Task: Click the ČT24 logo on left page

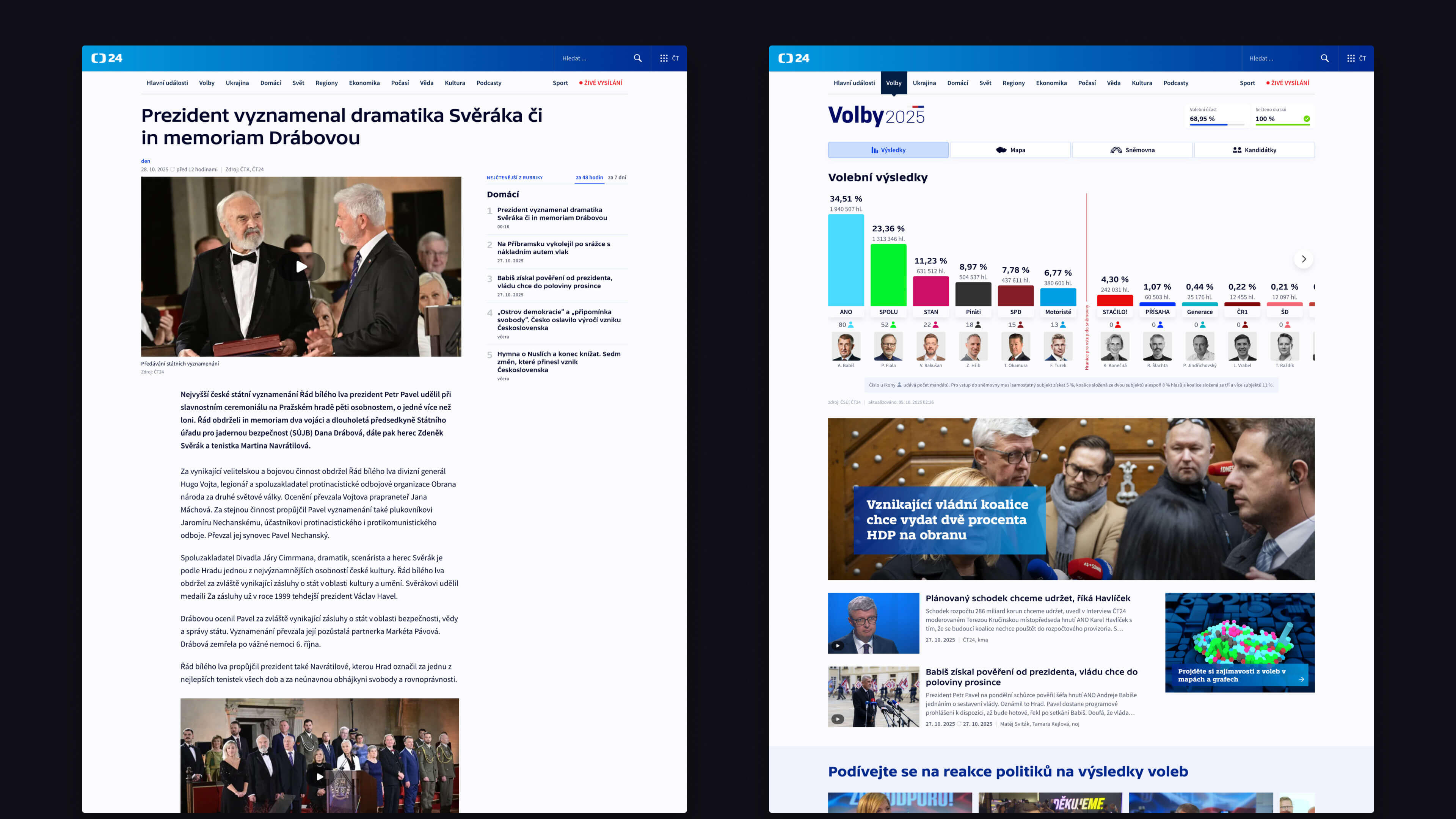Action: [107, 58]
